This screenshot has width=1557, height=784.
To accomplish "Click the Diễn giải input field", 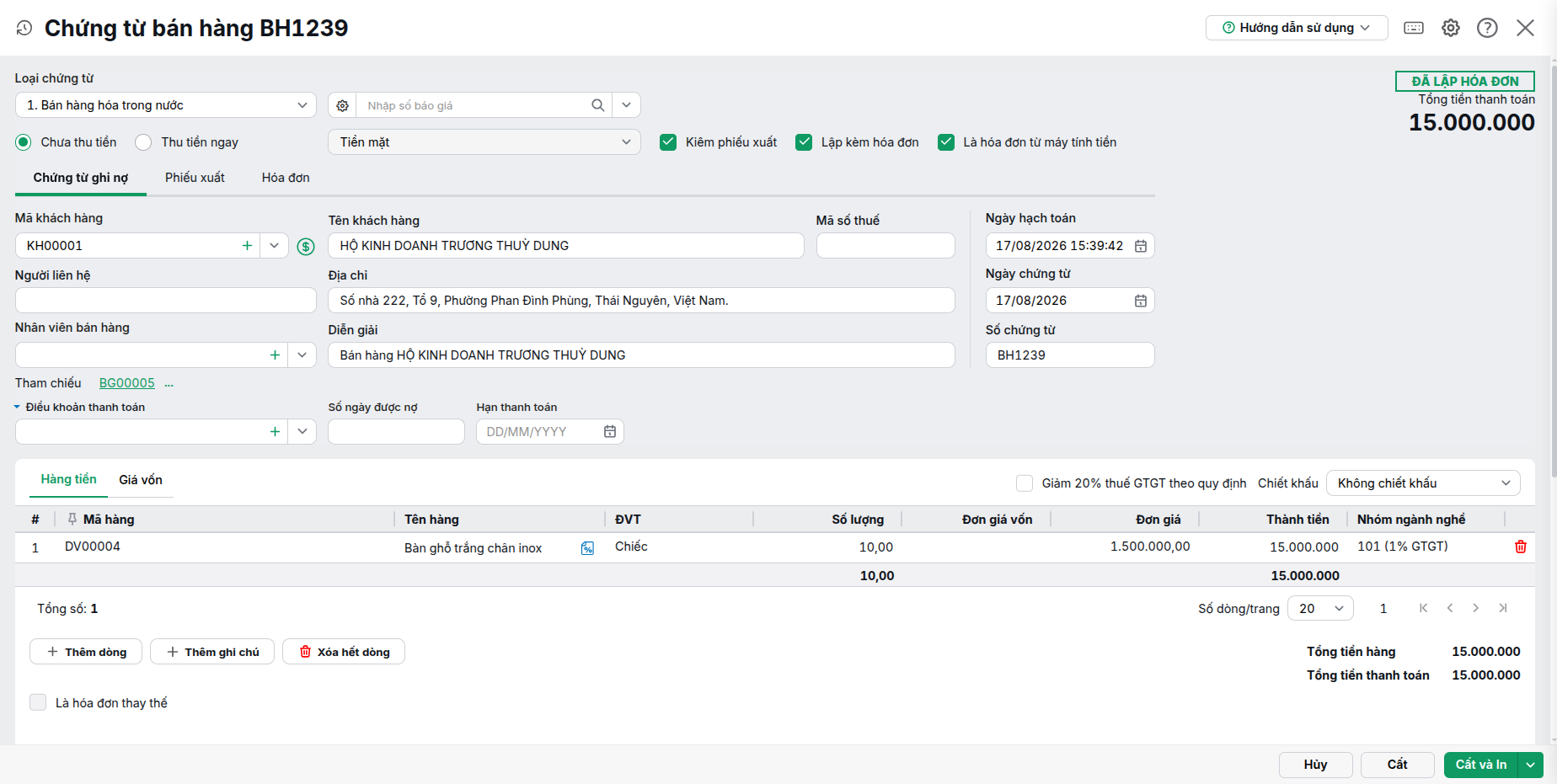I will [641, 355].
